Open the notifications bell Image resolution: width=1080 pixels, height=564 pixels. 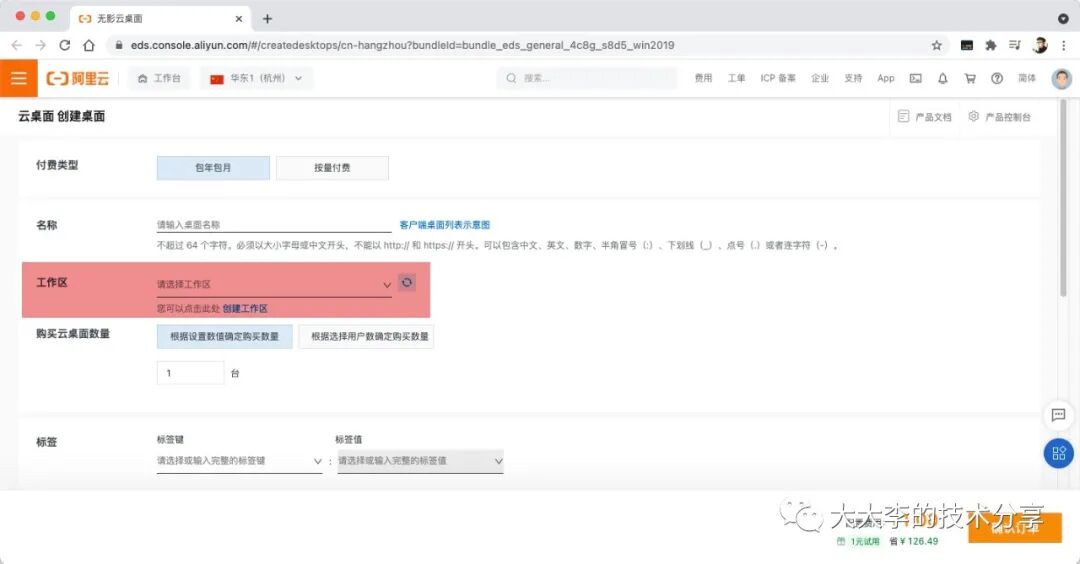(x=943, y=79)
